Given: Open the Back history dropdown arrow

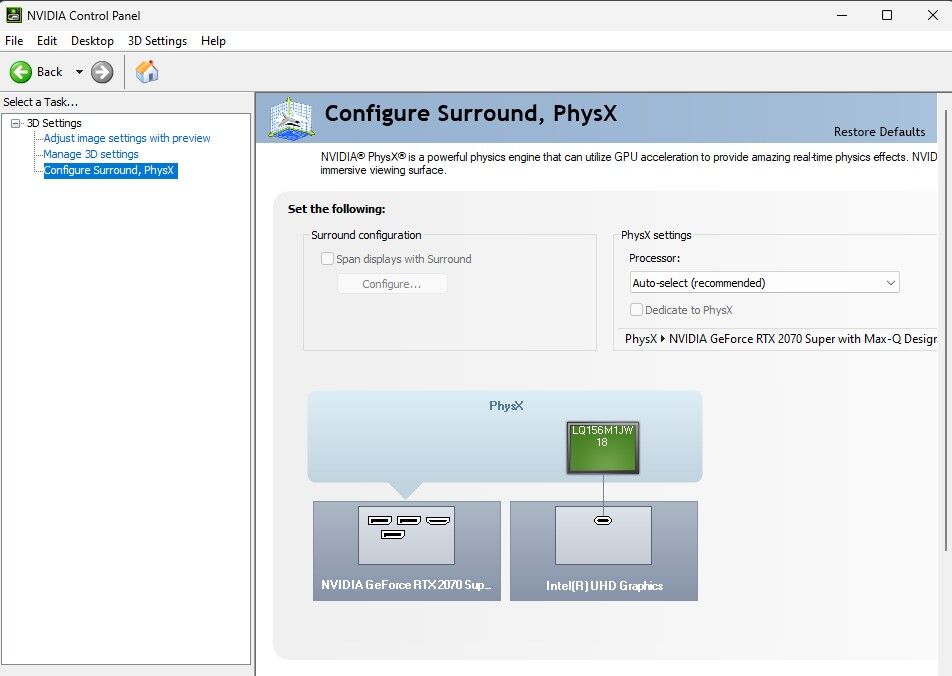Looking at the screenshot, I should click(79, 72).
